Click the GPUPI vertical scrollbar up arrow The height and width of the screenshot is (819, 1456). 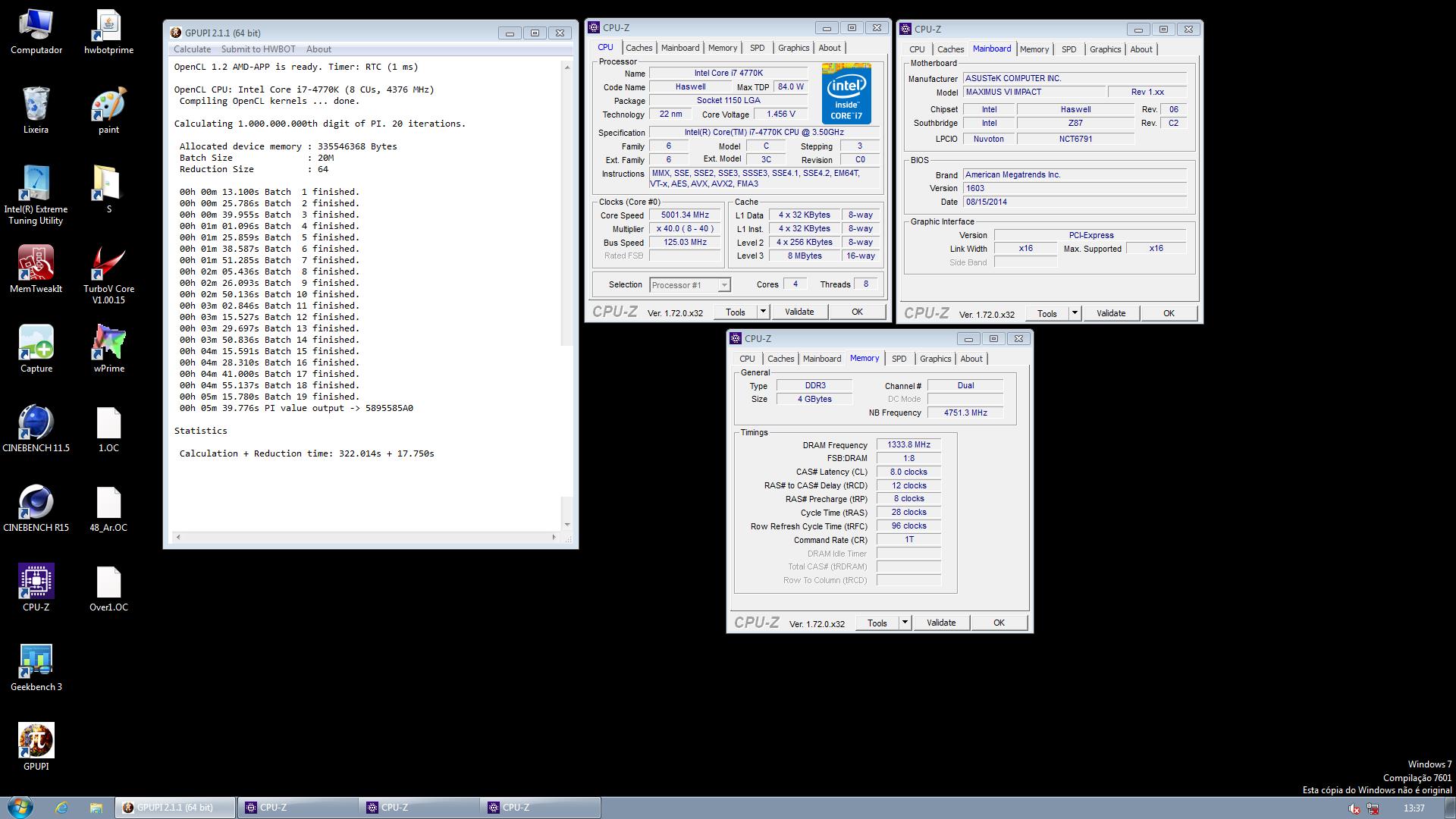tap(566, 67)
